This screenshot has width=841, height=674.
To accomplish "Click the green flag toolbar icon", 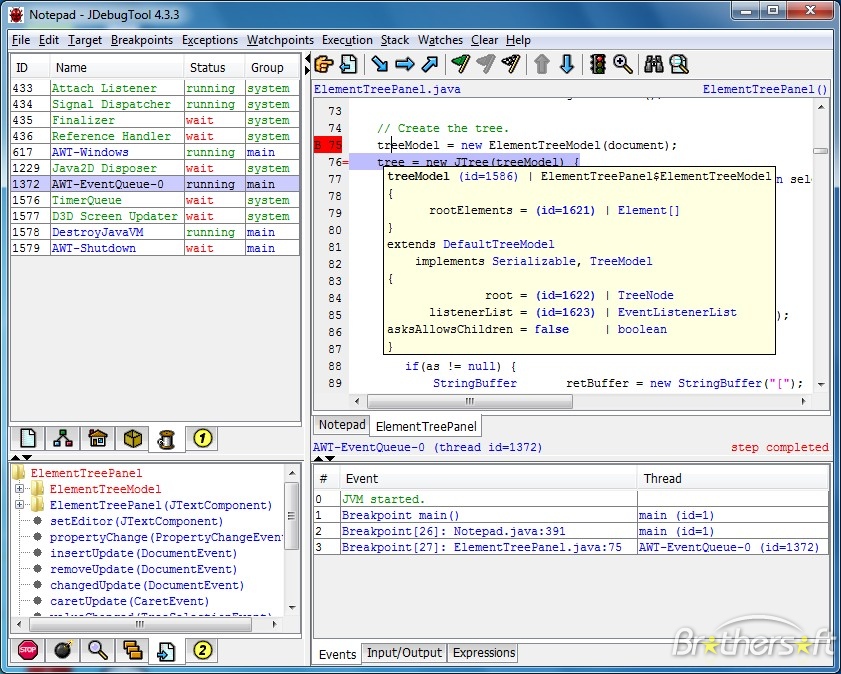I will coord(461,64).
